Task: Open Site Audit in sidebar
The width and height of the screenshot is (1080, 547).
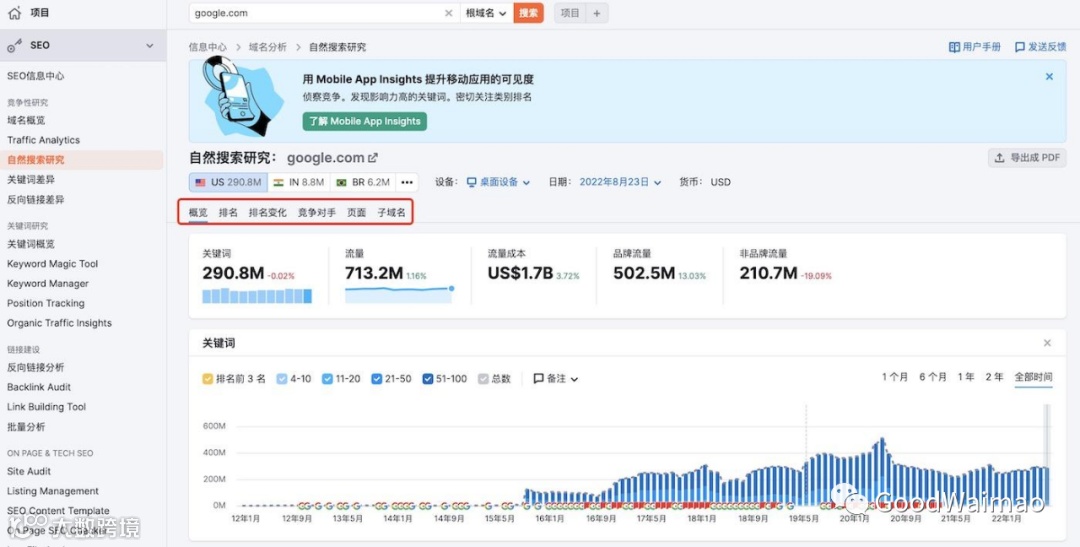Action: (29, 472)
